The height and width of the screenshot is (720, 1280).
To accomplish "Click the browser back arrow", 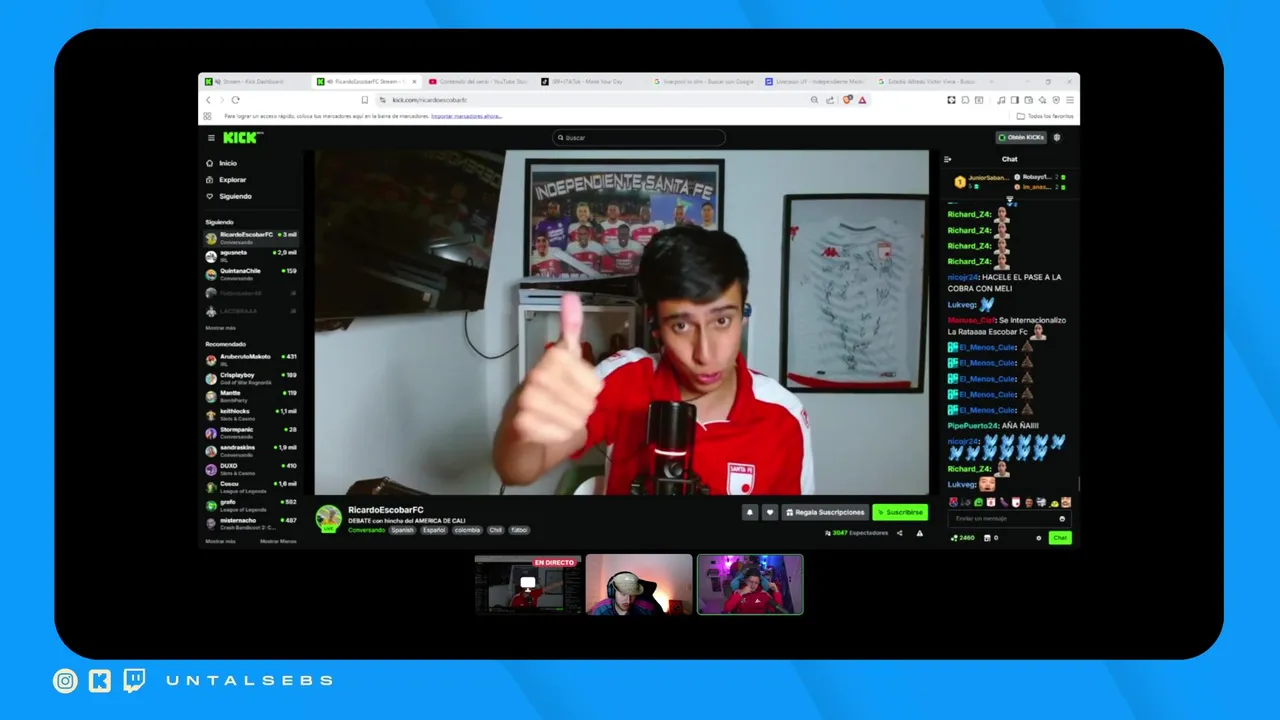I will 208,100.
